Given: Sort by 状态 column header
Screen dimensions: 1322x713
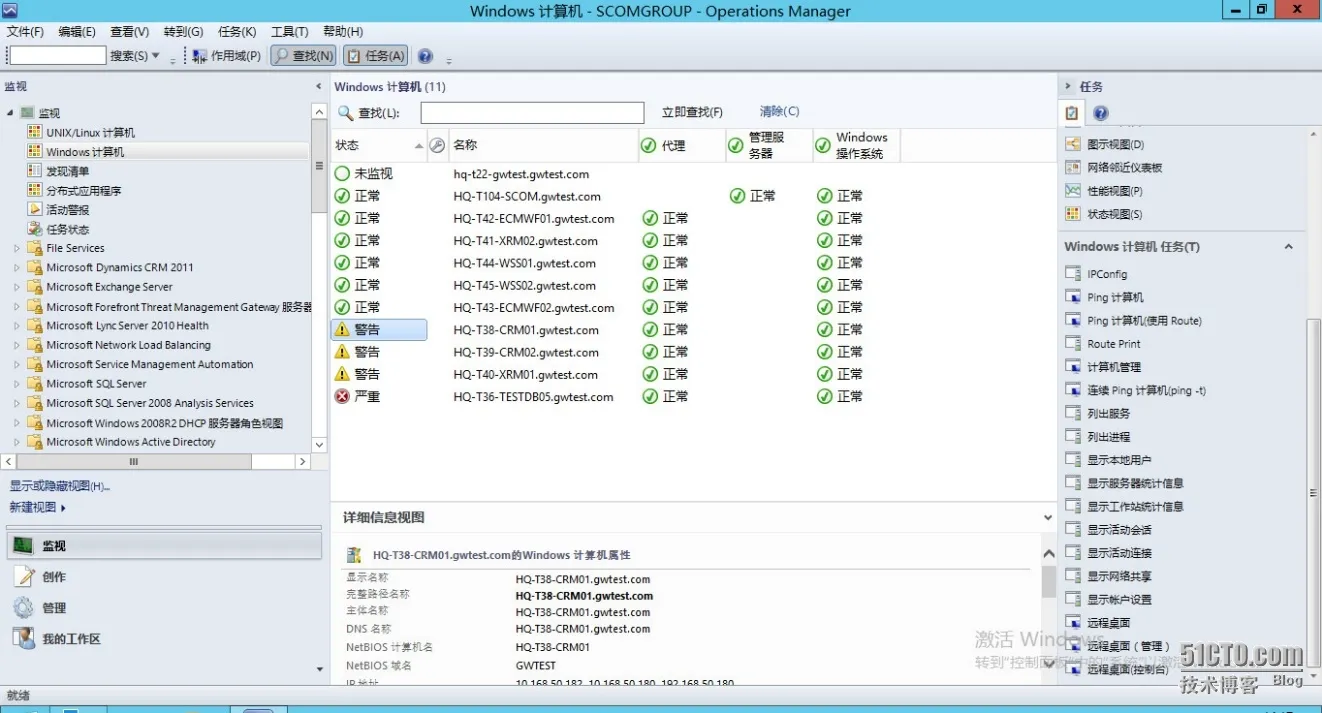Looking at the screenshot, I should pos(379,146).
